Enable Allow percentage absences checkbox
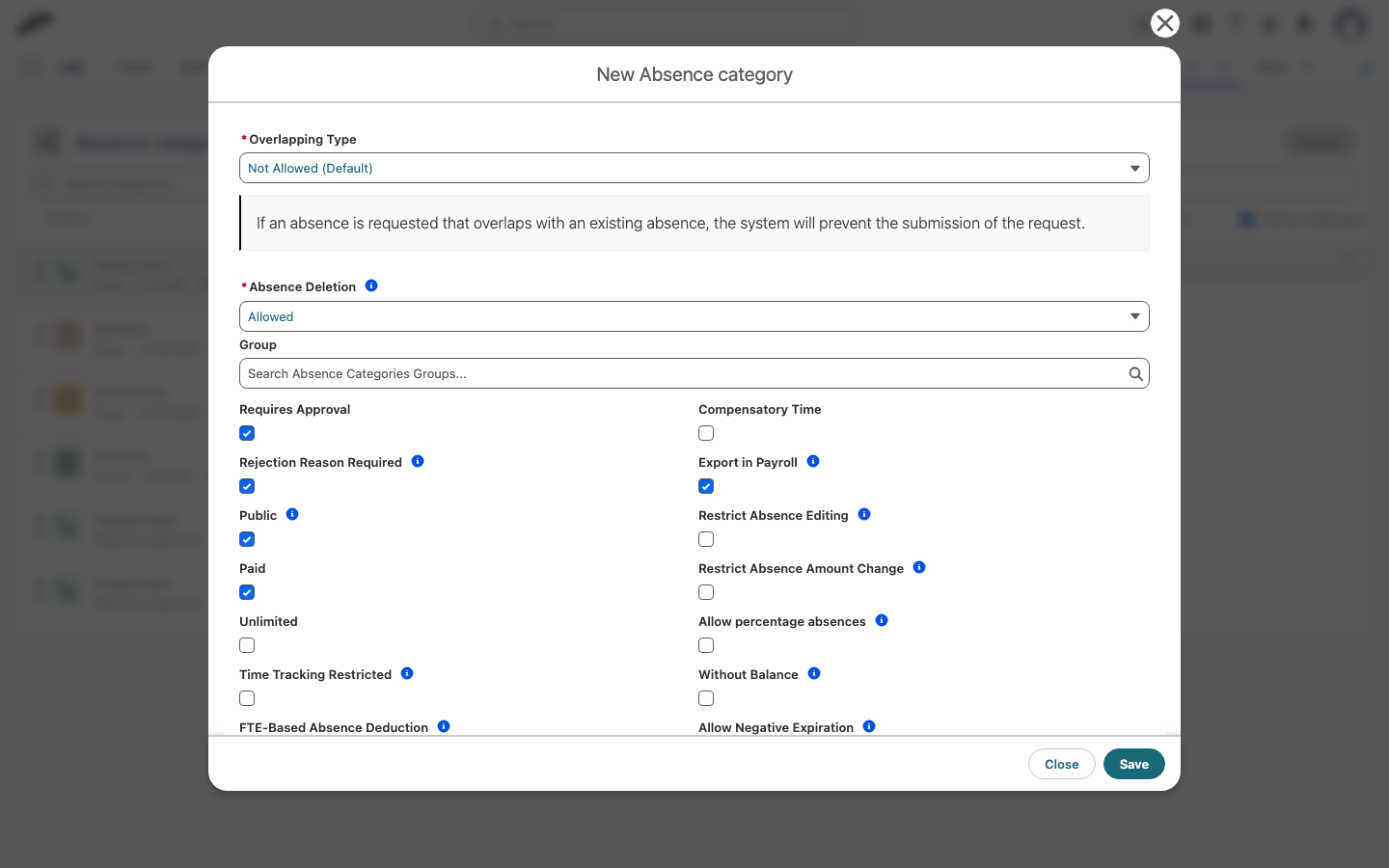This screenshot has height=868, width=1389. [x=706, y=645]
